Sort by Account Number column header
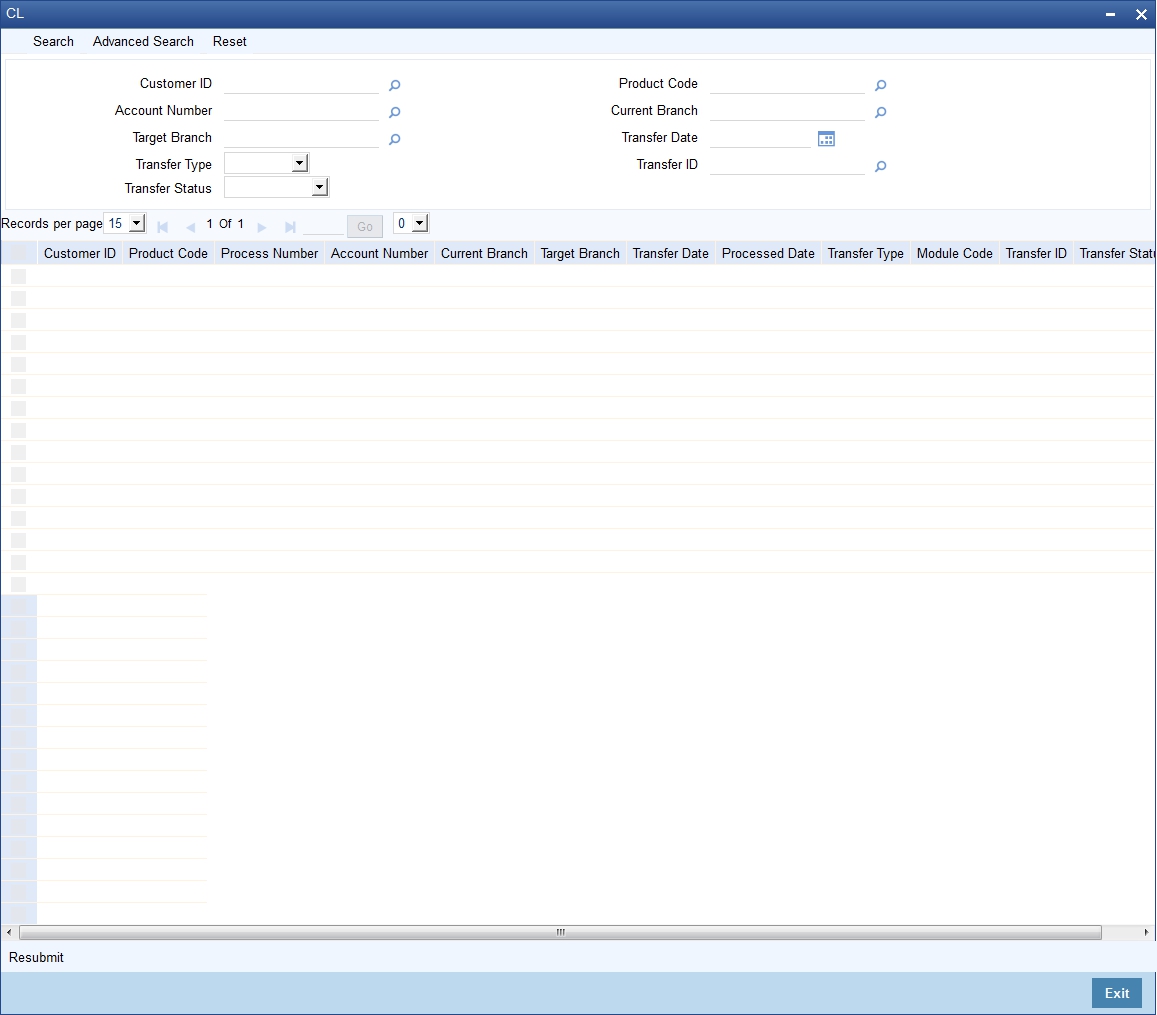This screenshot has height=1015, width=1157. (x=379, y=253)
